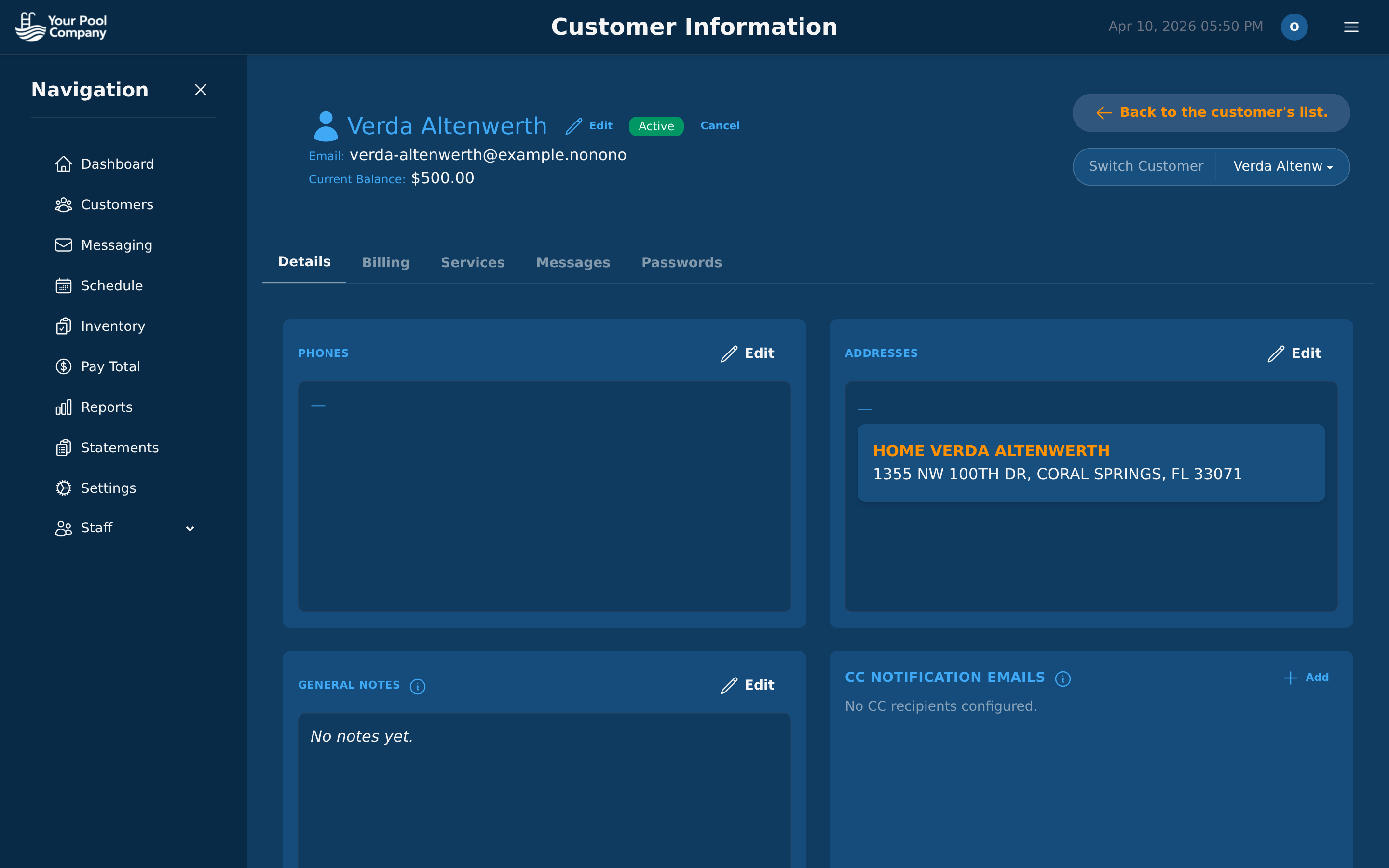Open the Dashboard home icon
The height and width of the screenshot is (868, 1389).
[x=64, y=163]
